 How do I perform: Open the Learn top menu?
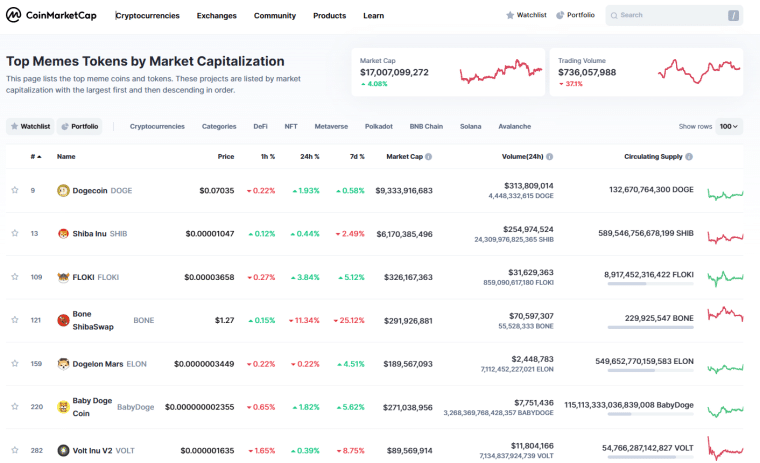374,16
